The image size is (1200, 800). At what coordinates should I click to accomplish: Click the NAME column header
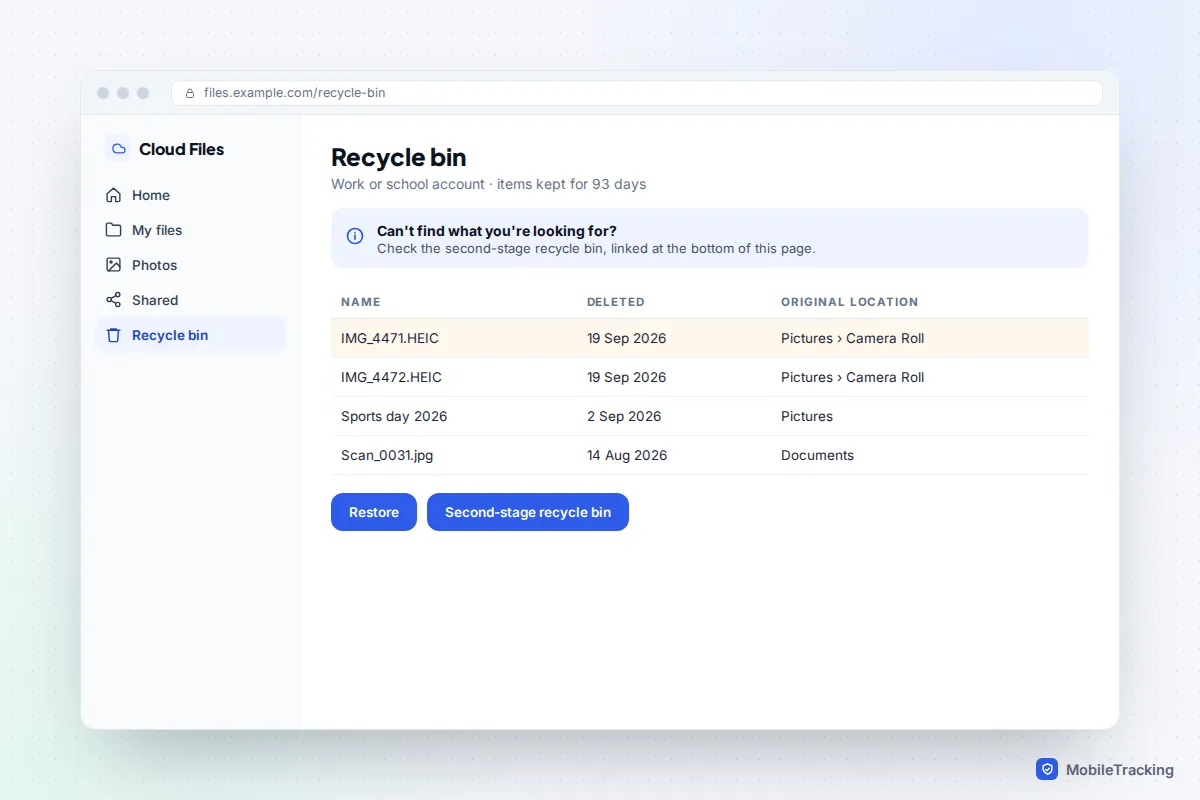tap(361, 302)
